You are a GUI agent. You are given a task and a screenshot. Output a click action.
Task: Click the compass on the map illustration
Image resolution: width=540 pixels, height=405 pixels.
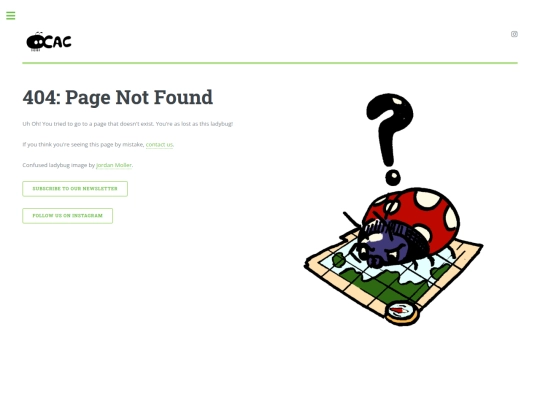[x=402, y=313]
